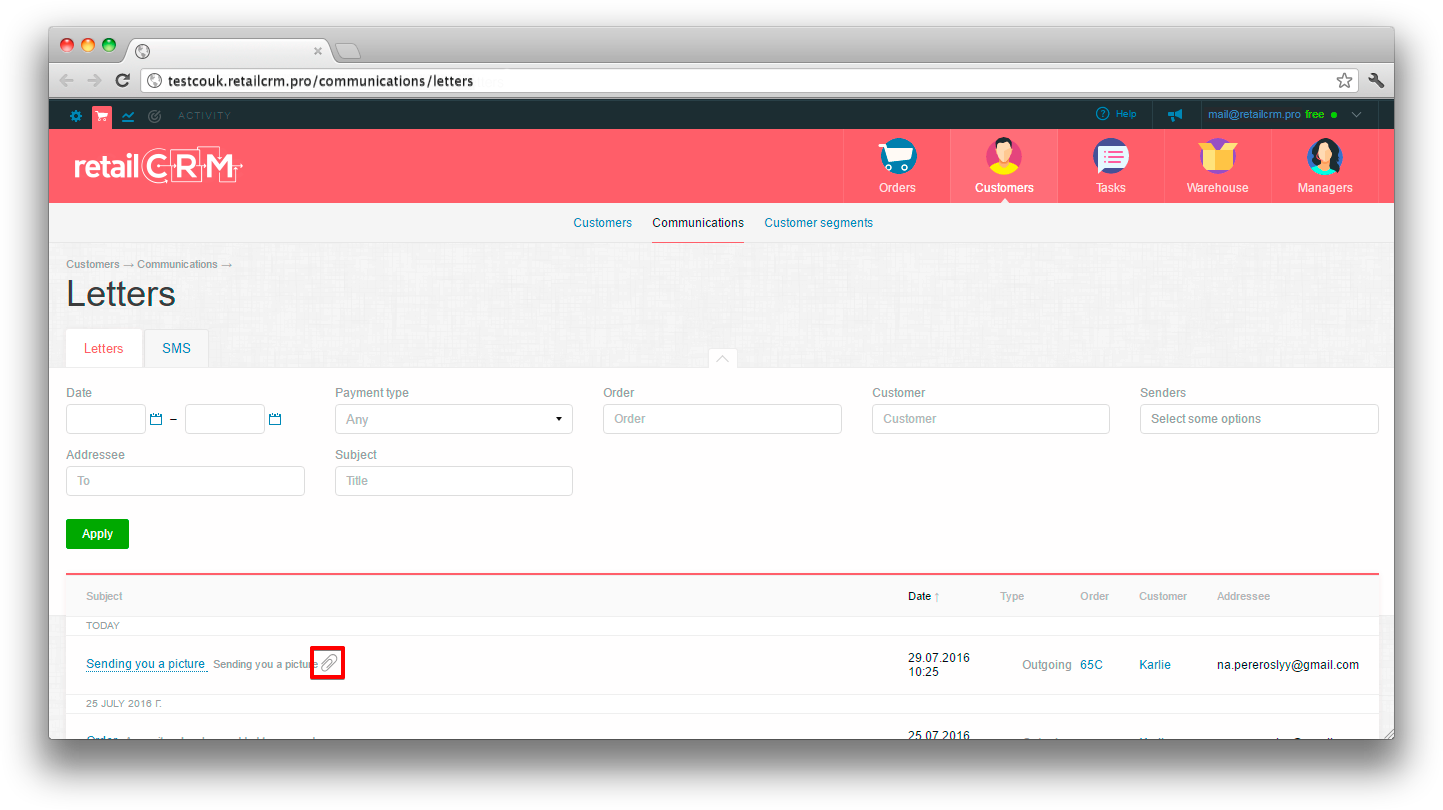
Task: Click the Order filter field
Action: click(x=722, y=419)
